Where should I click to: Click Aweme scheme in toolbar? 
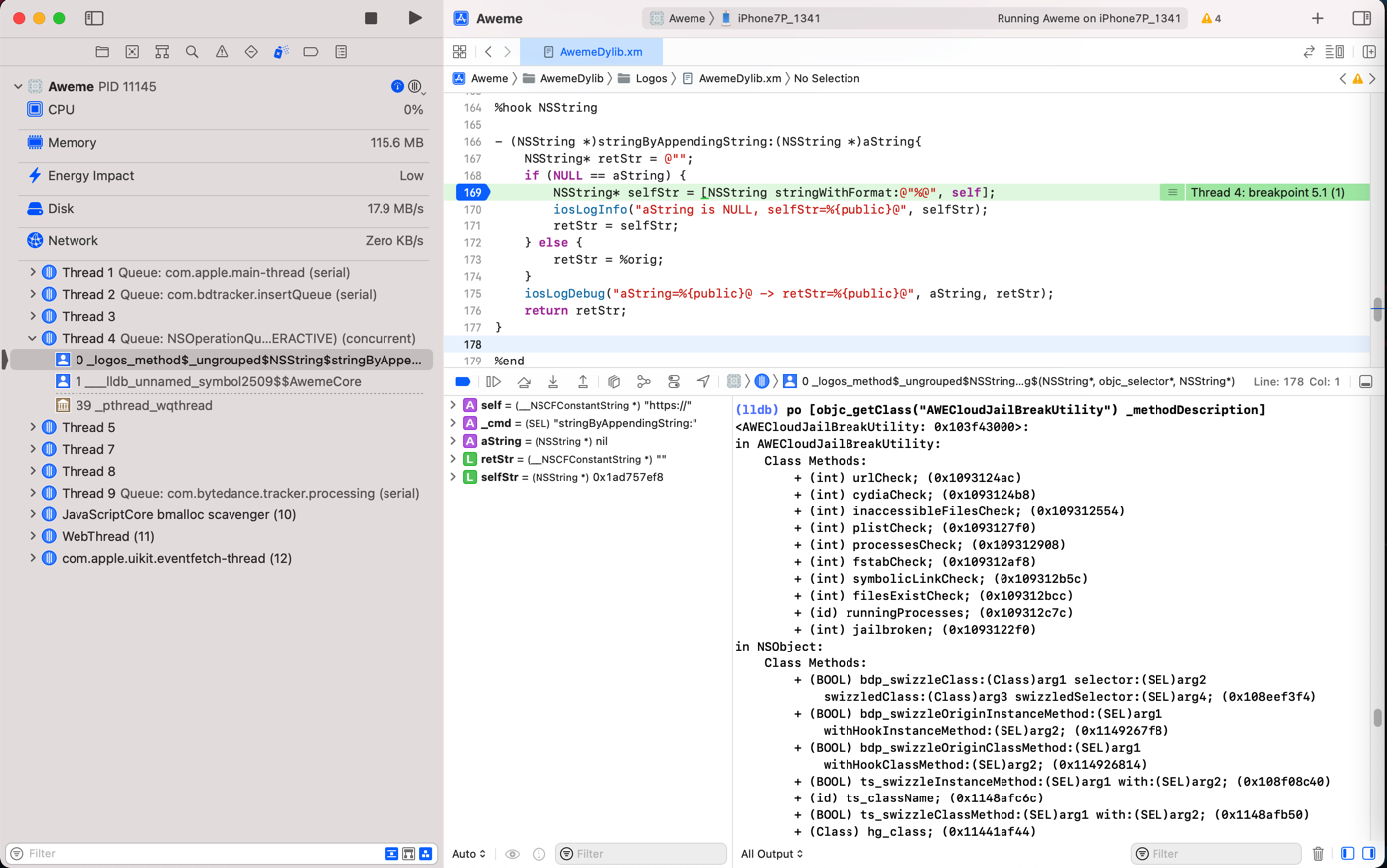(678, 18)
